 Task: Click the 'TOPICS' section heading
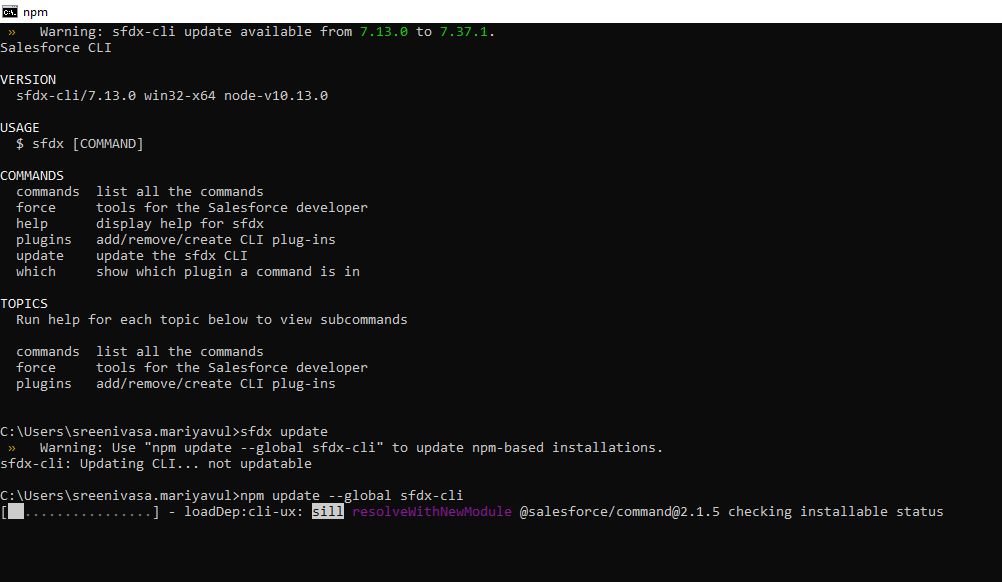(24, 303)
